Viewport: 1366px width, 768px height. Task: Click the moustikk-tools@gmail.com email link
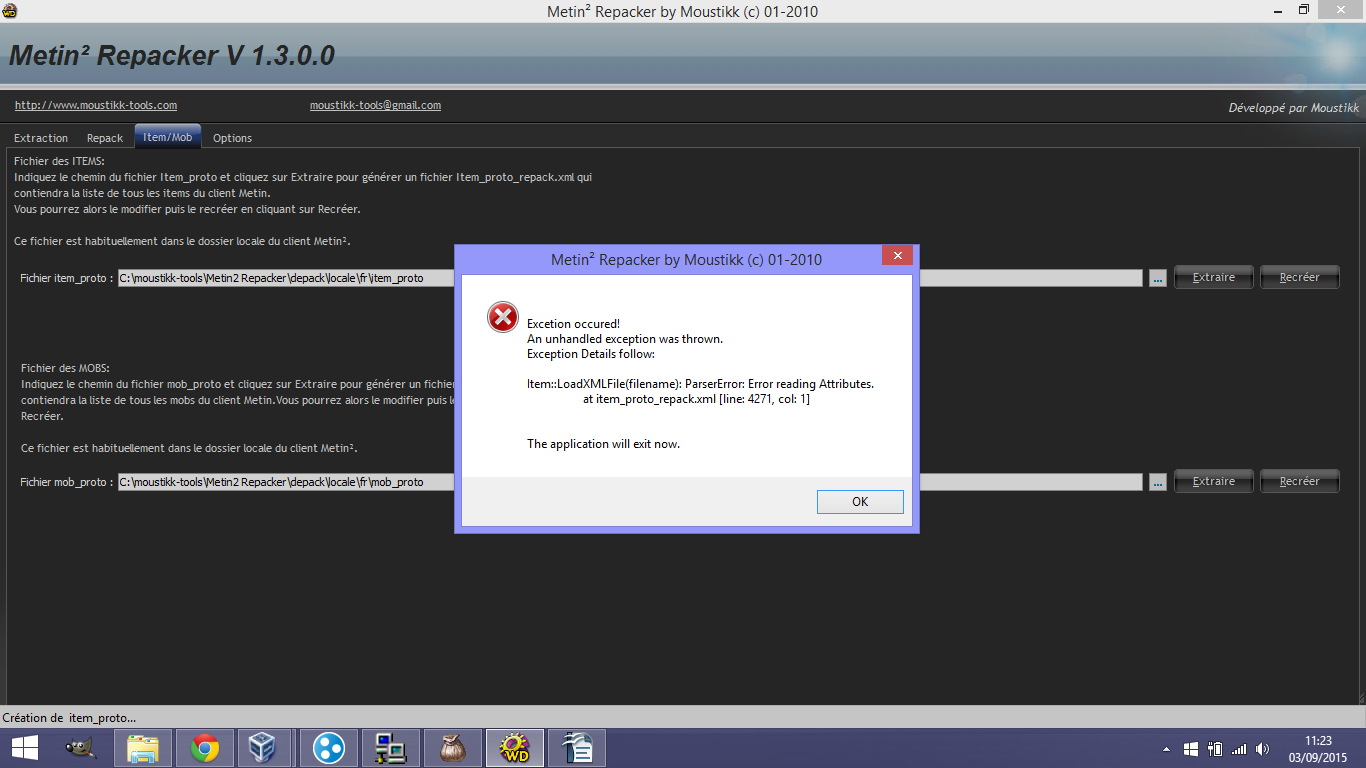375,105
